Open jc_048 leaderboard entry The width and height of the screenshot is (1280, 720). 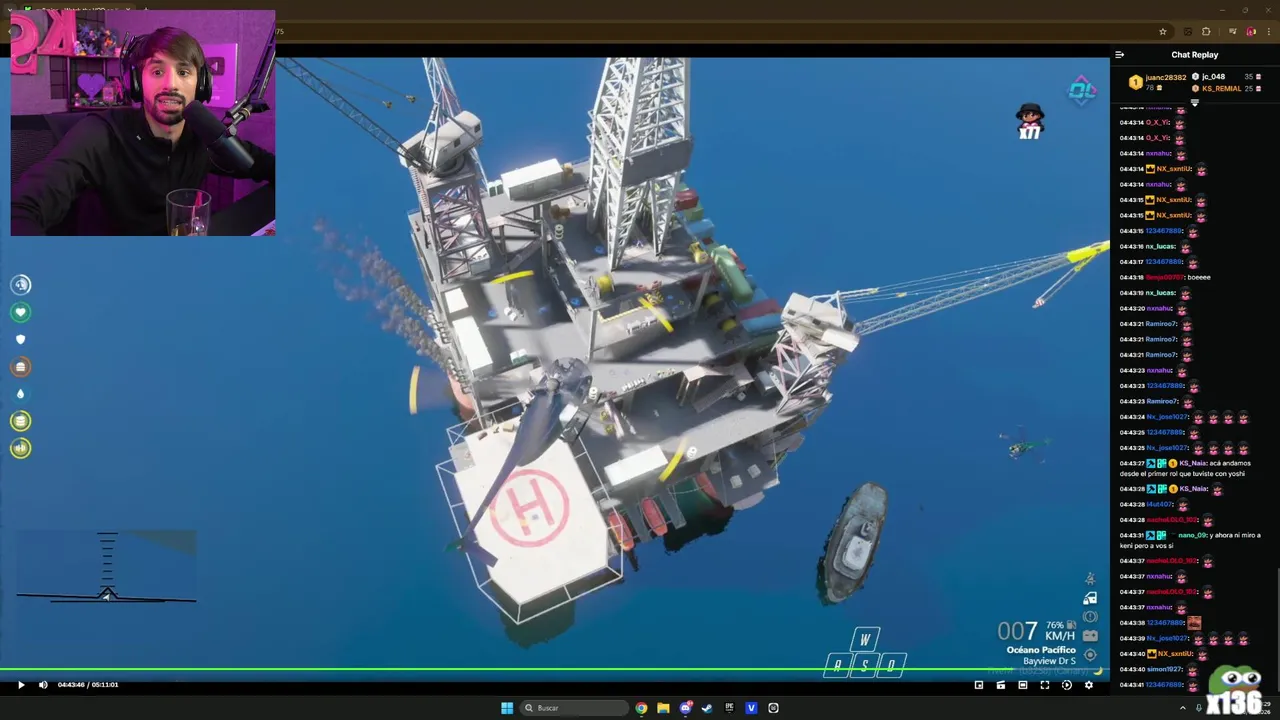1224,77
